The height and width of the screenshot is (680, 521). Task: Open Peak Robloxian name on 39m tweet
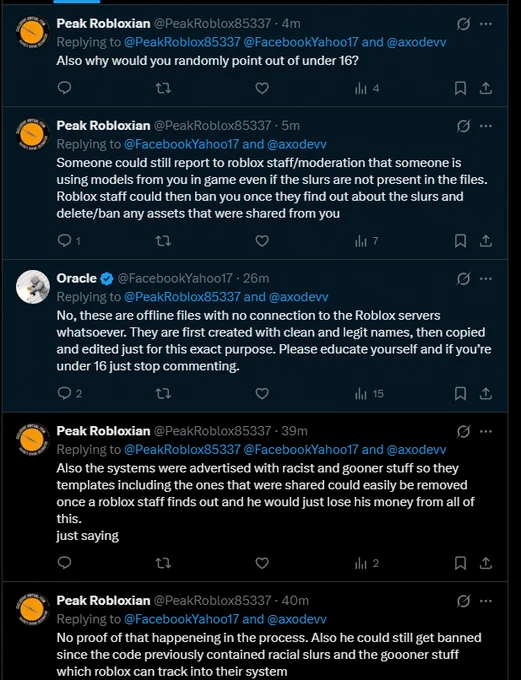(x=103, y=431)
